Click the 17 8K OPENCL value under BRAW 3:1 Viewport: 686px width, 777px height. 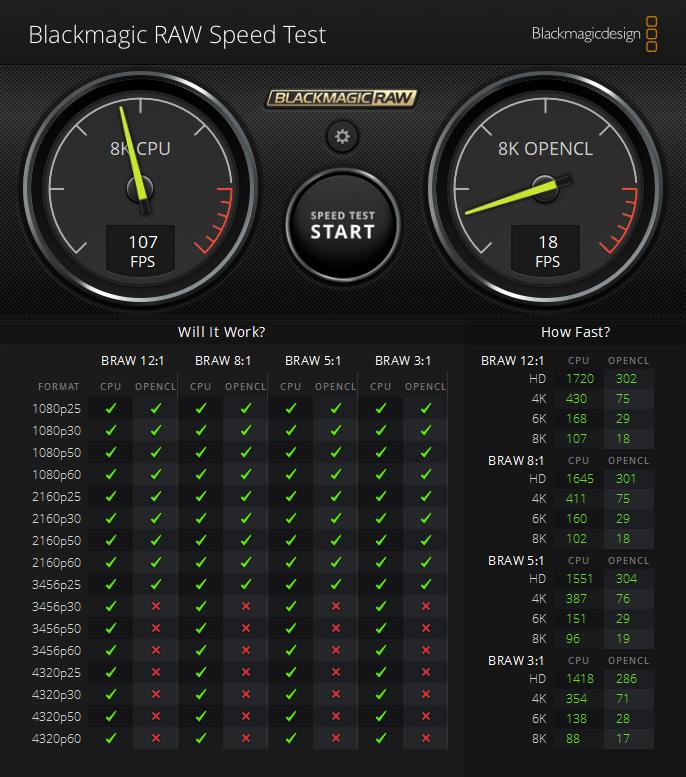tap(623, 739)
